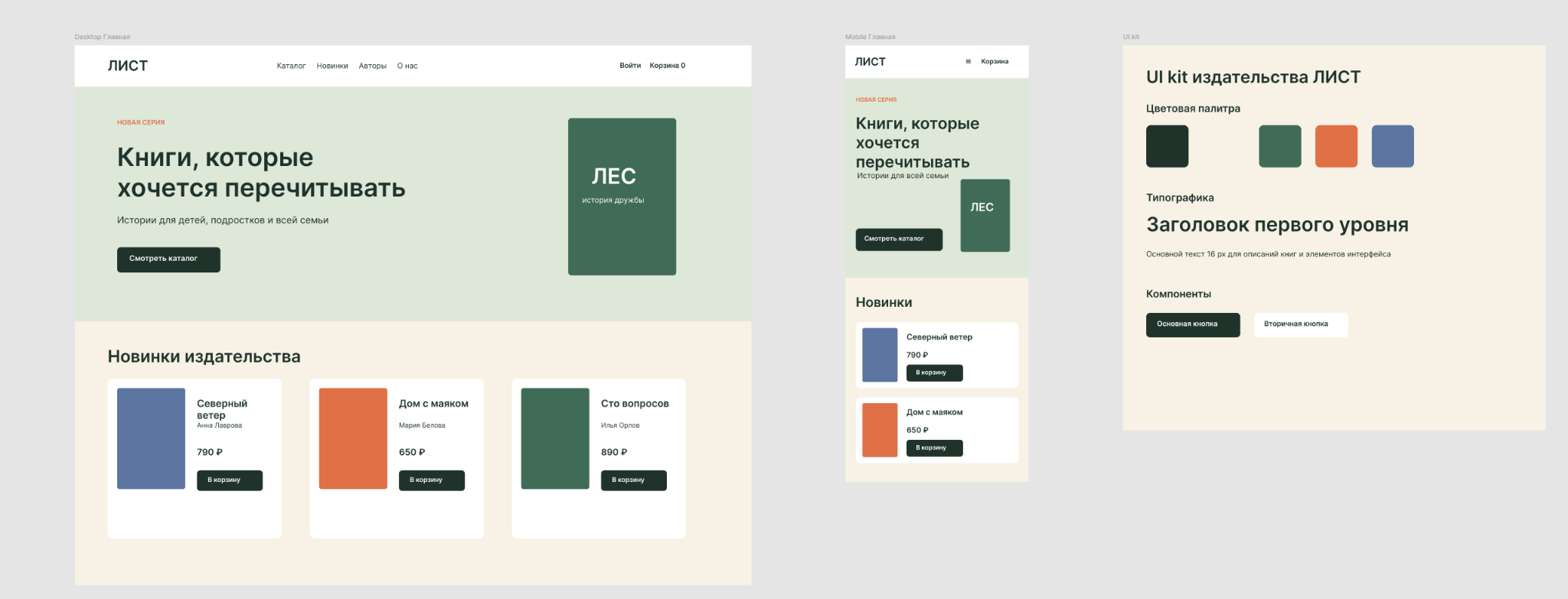Add Сто вопросов to cart in Desktop frame
The width and height of the screenshot is (1568, 599).
[634, 480]
